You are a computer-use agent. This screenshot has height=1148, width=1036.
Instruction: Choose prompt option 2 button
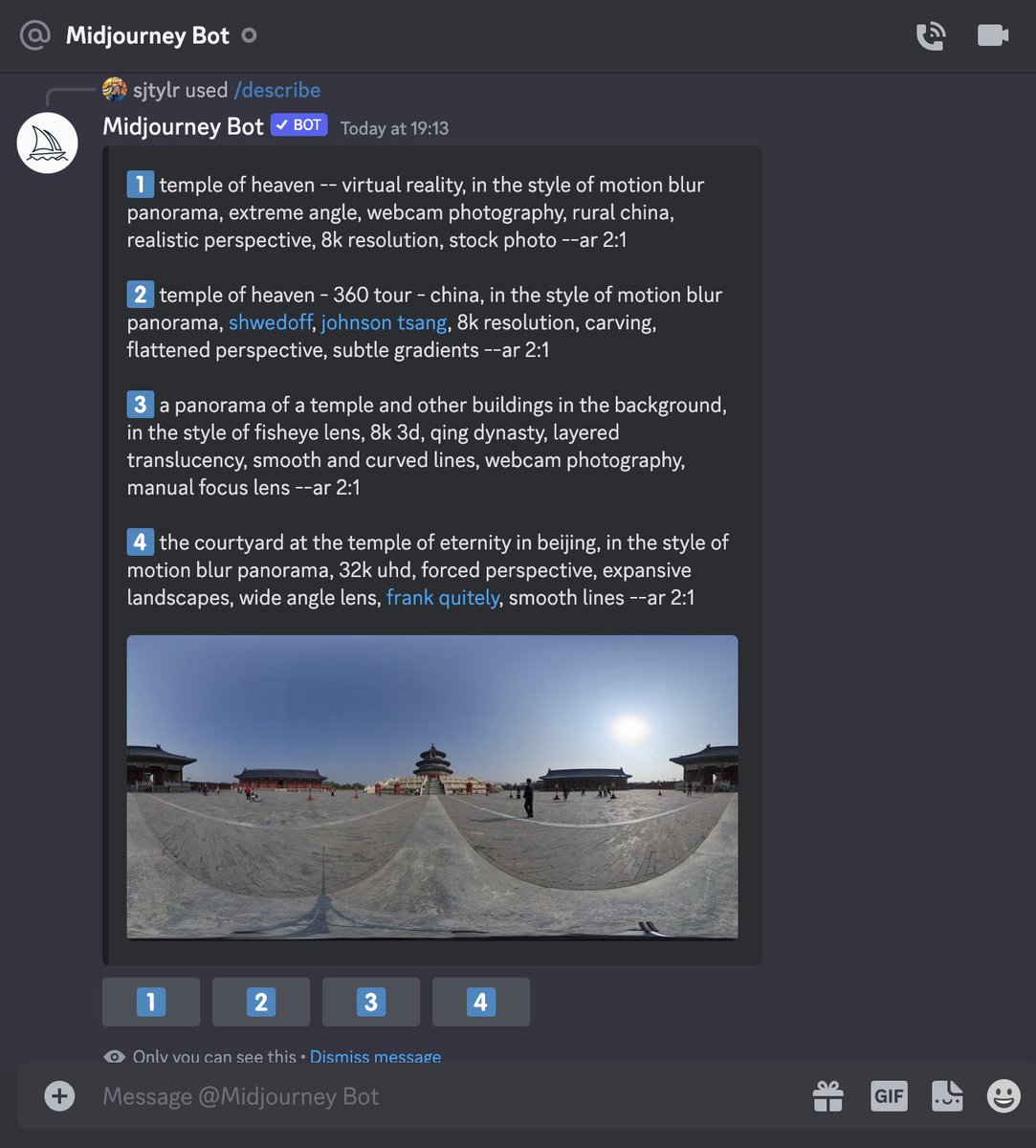pyautogui.click(x=261, y=1002)
